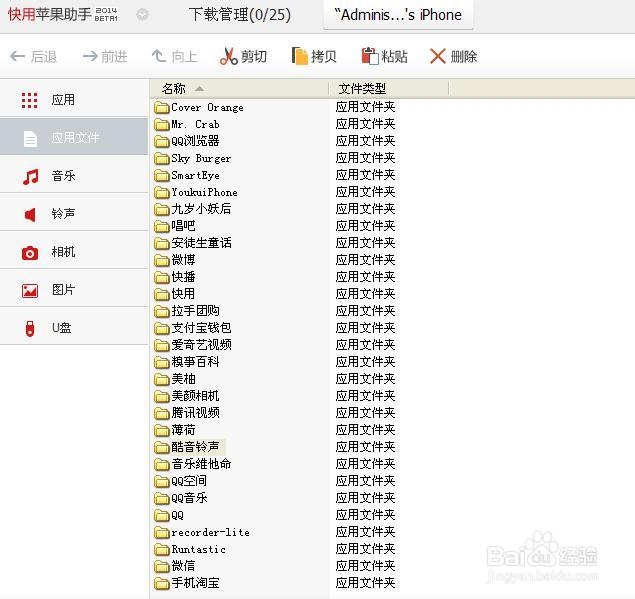Click the Up (向上) arrow
635x599 pixels.
159,56
